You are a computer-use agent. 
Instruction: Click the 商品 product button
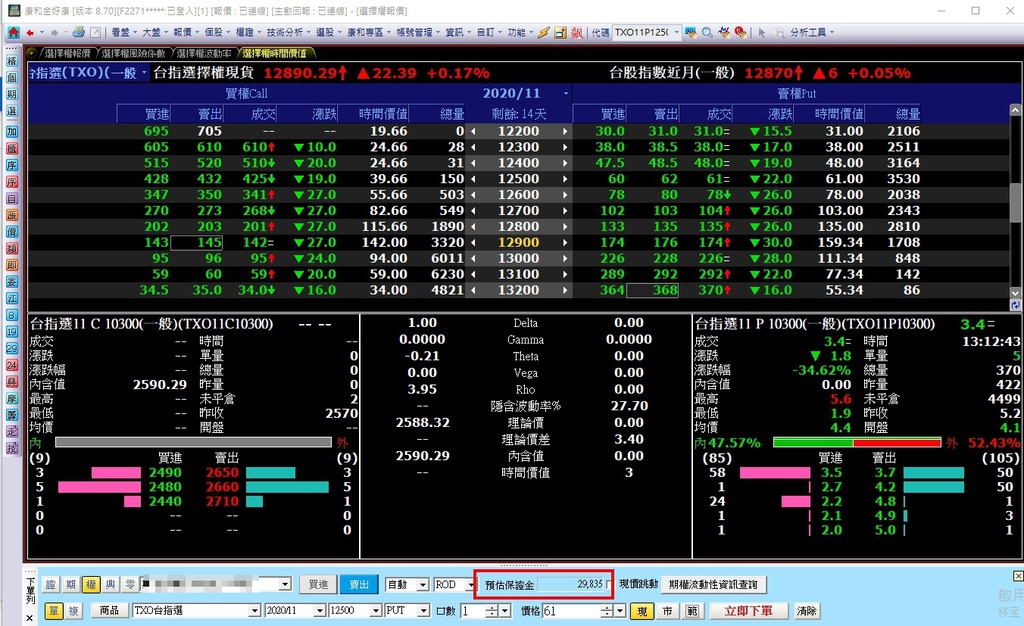tap(109, 610)
